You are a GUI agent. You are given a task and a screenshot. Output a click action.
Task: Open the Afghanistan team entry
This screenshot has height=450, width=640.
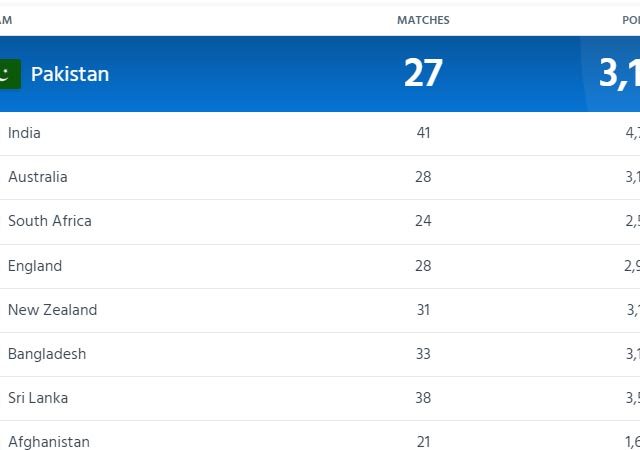tap(49, 442)
